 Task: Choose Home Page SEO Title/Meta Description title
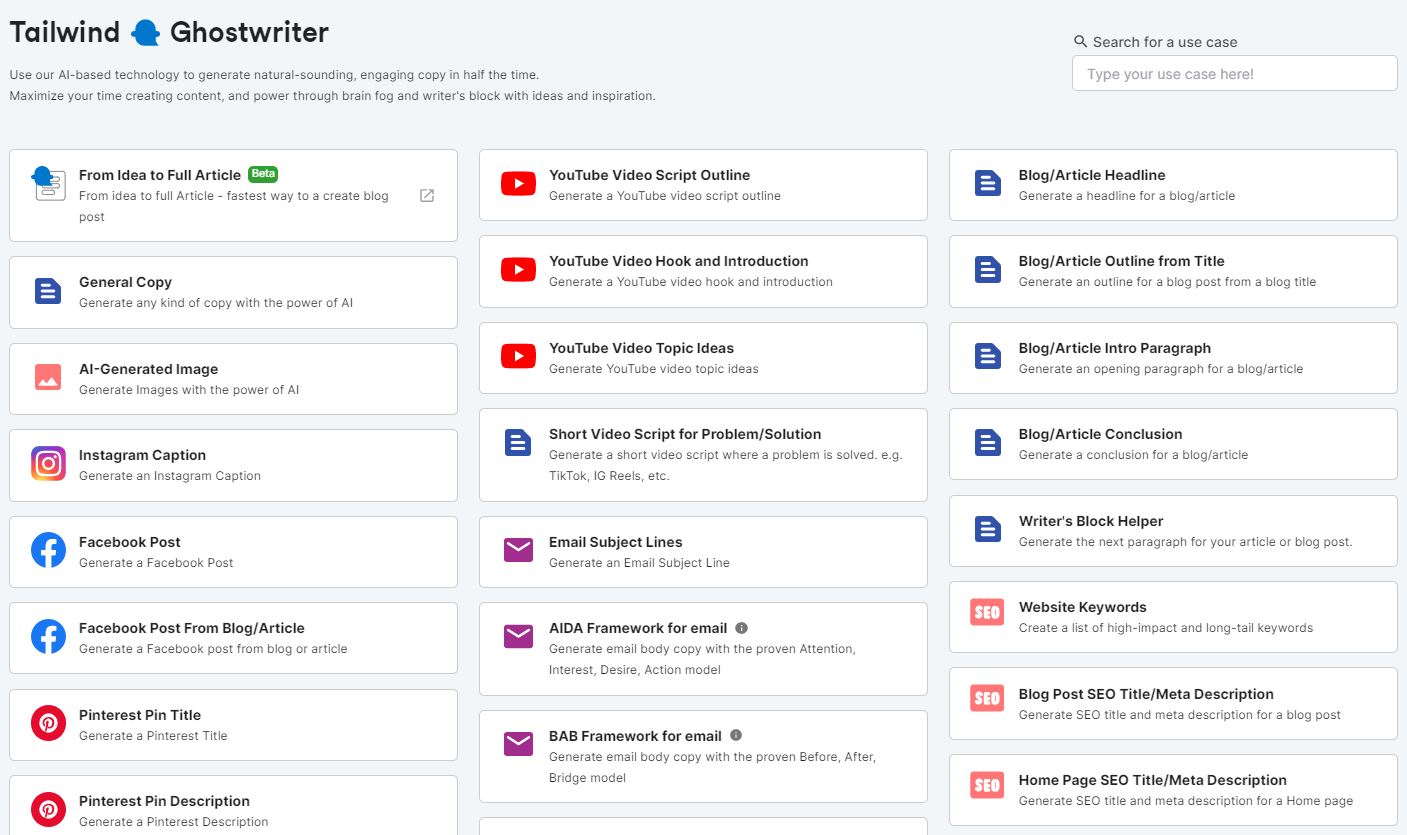coord(1153,780)
